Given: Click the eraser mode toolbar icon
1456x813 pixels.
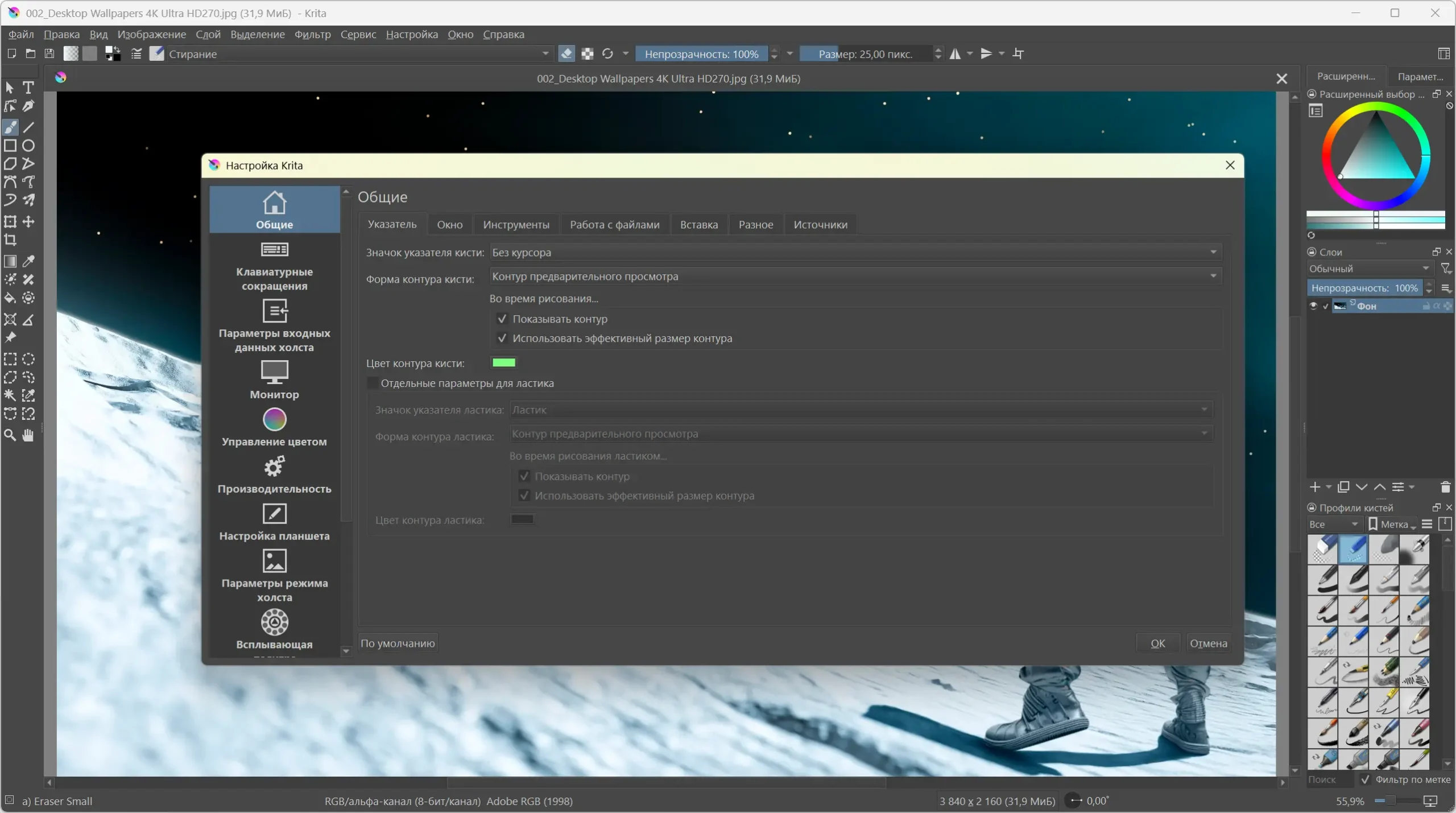Looking at the screenshot, I should pyautogui.click(x=566, y=54).
